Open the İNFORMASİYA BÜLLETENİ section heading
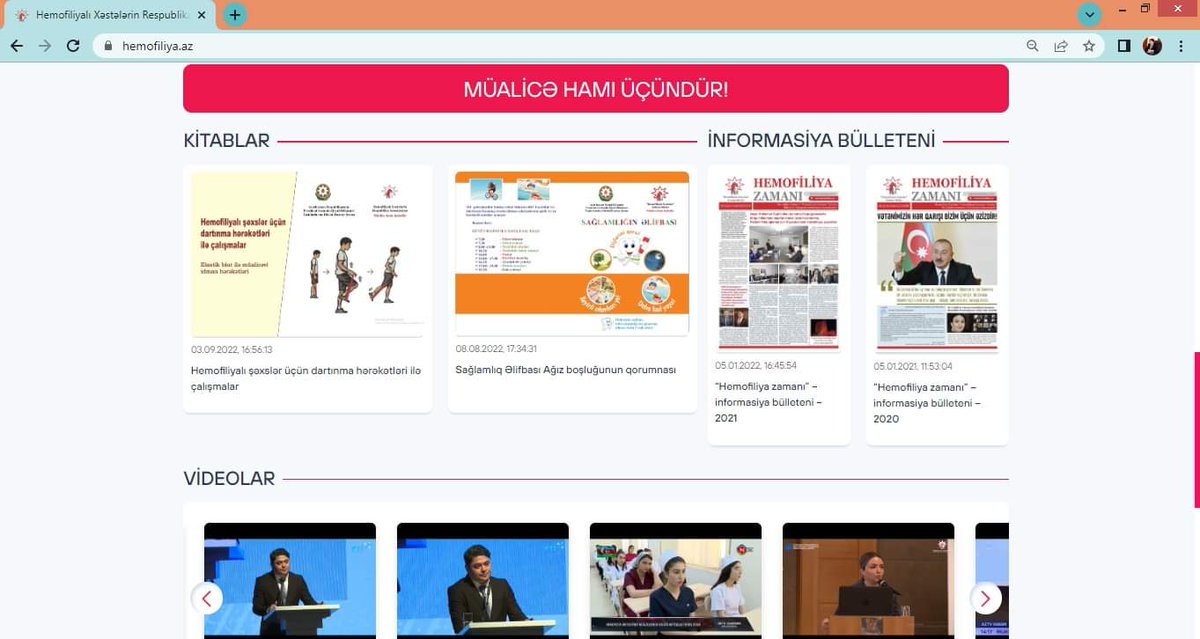 pos(821,141)
